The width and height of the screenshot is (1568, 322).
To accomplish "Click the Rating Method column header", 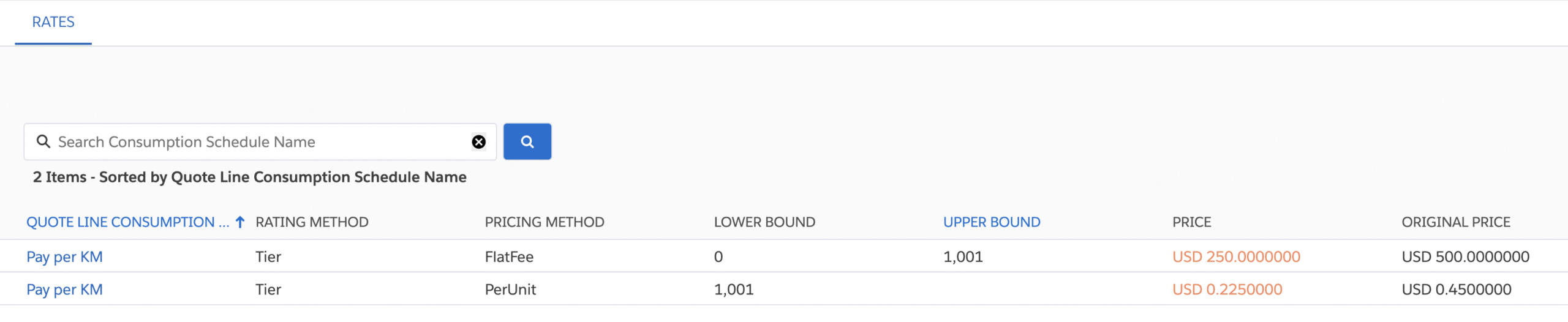I will (312, 222).
